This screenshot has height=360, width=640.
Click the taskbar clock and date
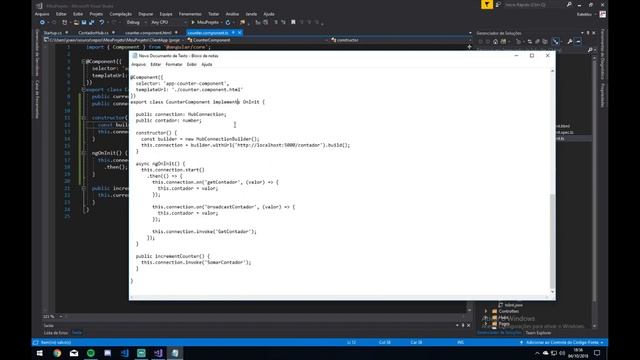(x=578, y=353)
